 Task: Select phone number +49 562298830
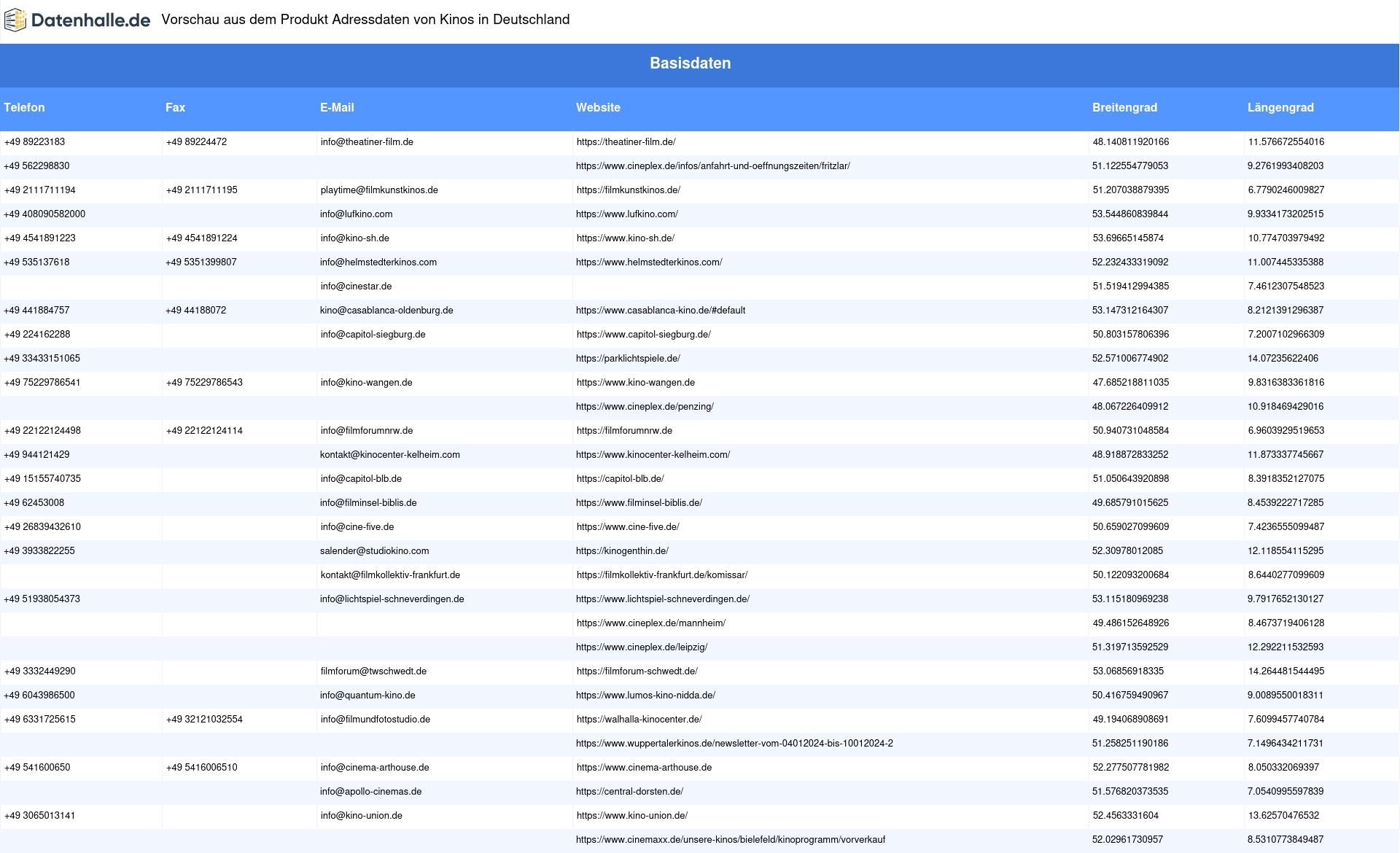pyautogui.click(x=36, y=166)
